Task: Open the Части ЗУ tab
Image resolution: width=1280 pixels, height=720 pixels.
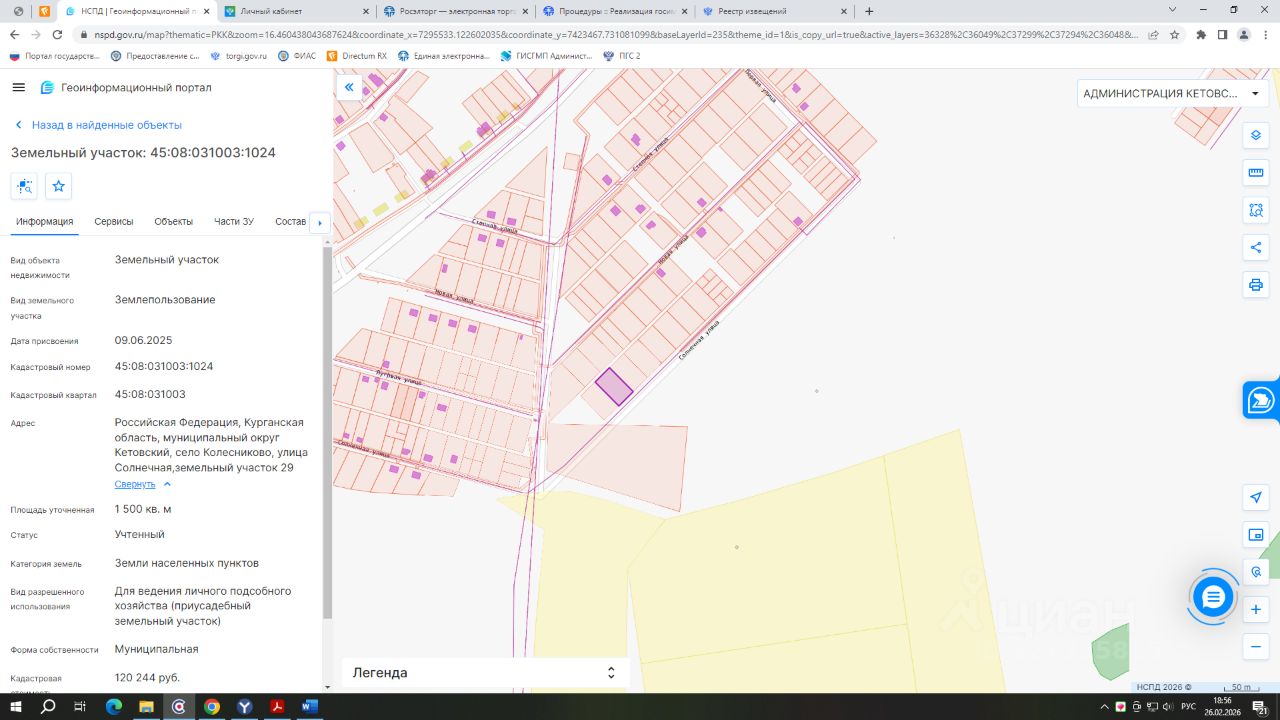Action: point(234,221)
